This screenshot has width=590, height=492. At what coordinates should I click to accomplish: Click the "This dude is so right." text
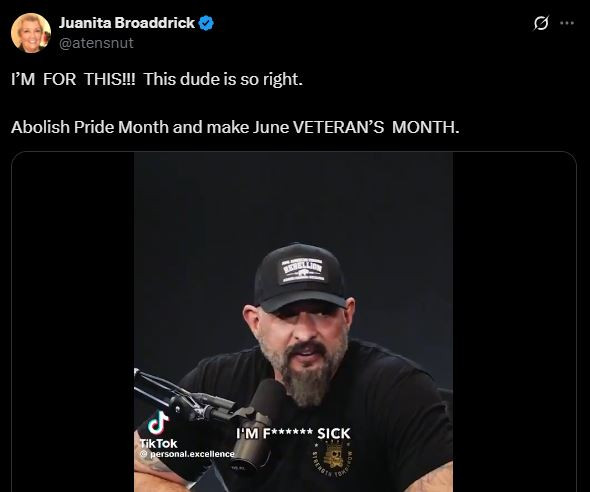[224, 79]
